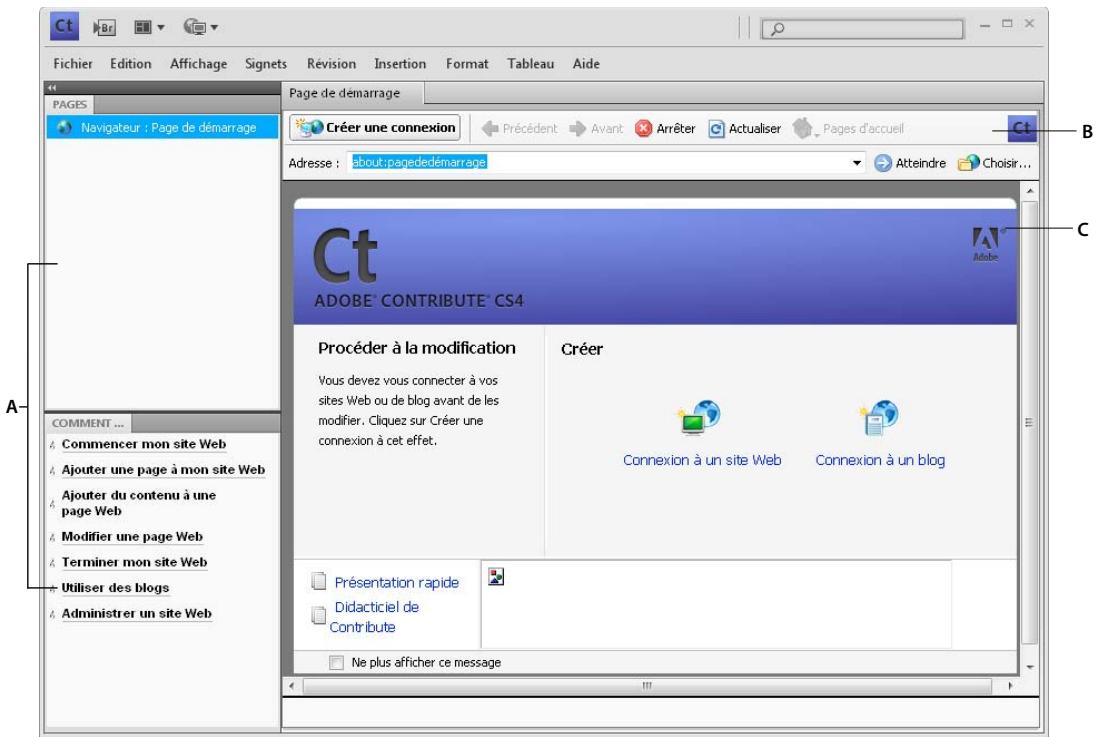Image resolution: width=1098 pixels, height=737 pixels.
Task: Open the Edition menu
Action: pos(130,64)
